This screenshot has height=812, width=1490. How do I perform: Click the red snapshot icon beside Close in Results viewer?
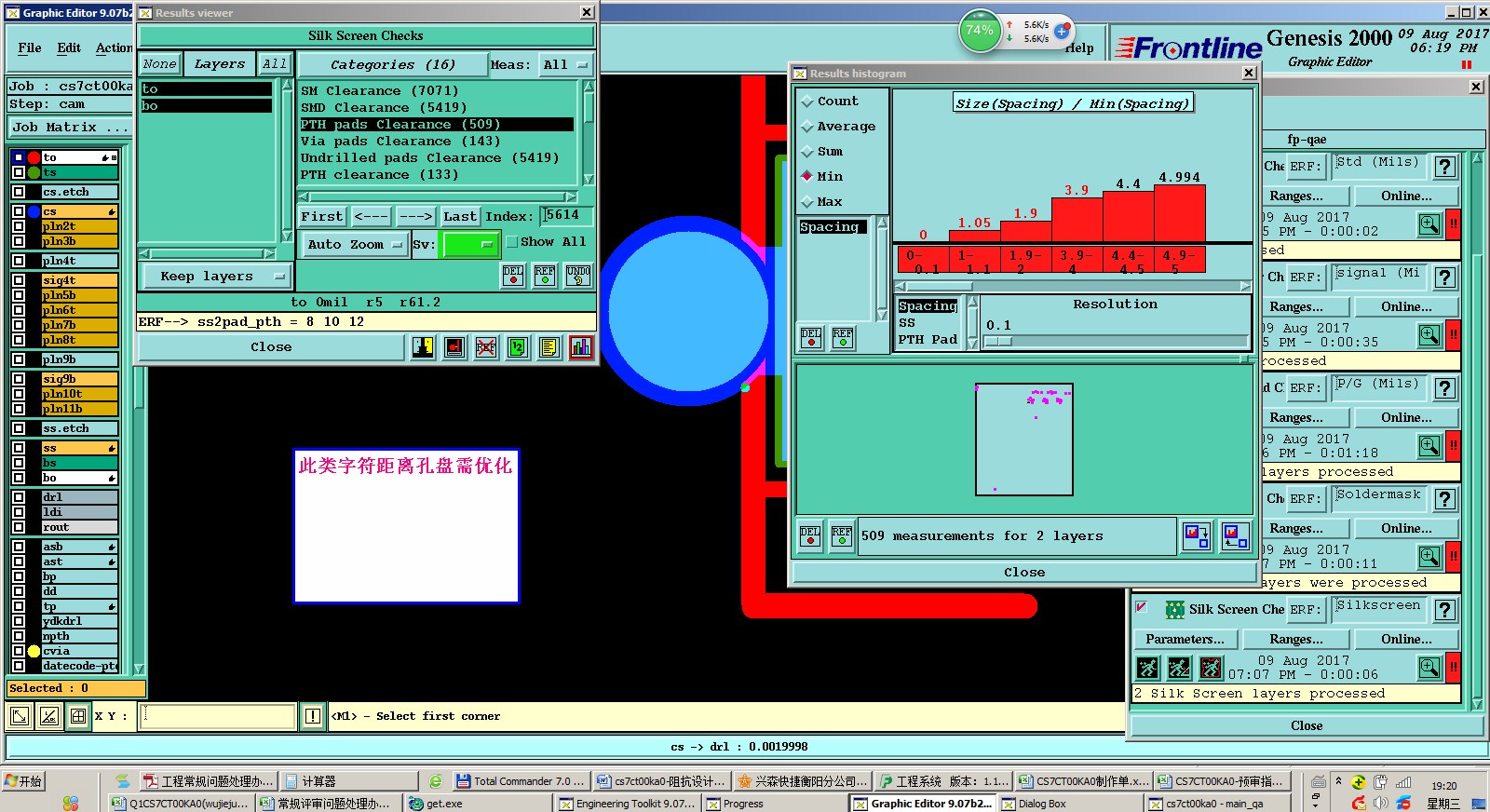click(454, 347)
